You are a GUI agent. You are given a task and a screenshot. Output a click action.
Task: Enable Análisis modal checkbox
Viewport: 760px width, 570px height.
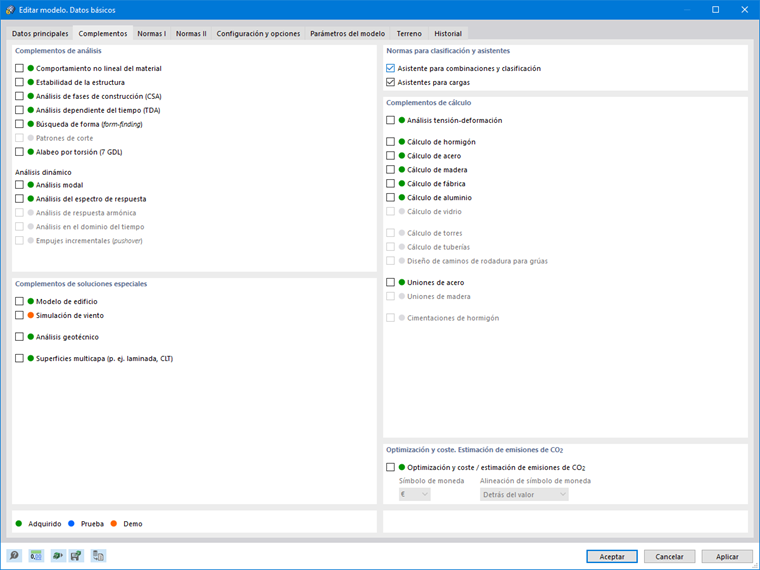click(x=19, y=185)
